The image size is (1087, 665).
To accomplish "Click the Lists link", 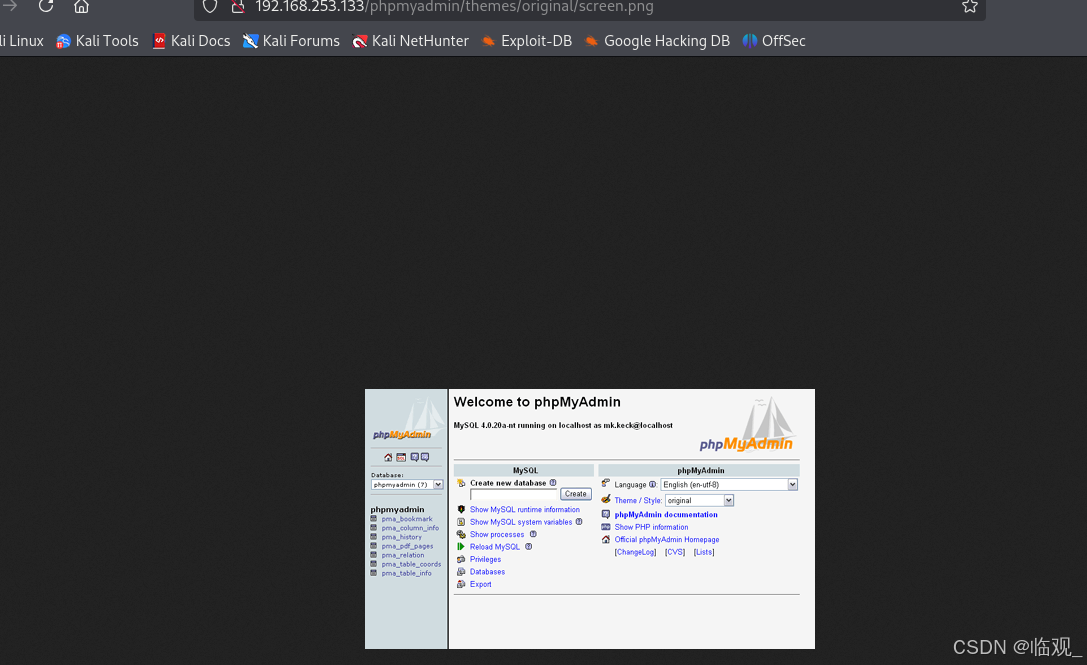I will coord(704,553).
